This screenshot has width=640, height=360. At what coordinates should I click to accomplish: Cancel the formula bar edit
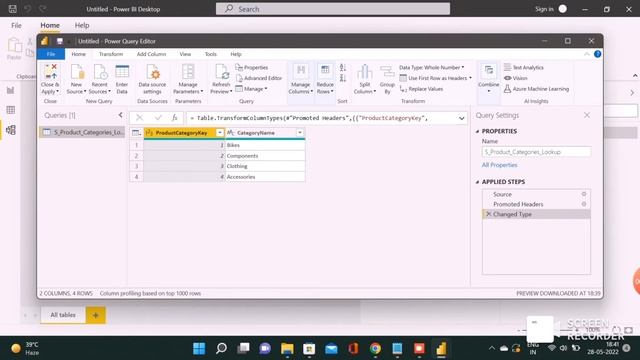(139, 118)
